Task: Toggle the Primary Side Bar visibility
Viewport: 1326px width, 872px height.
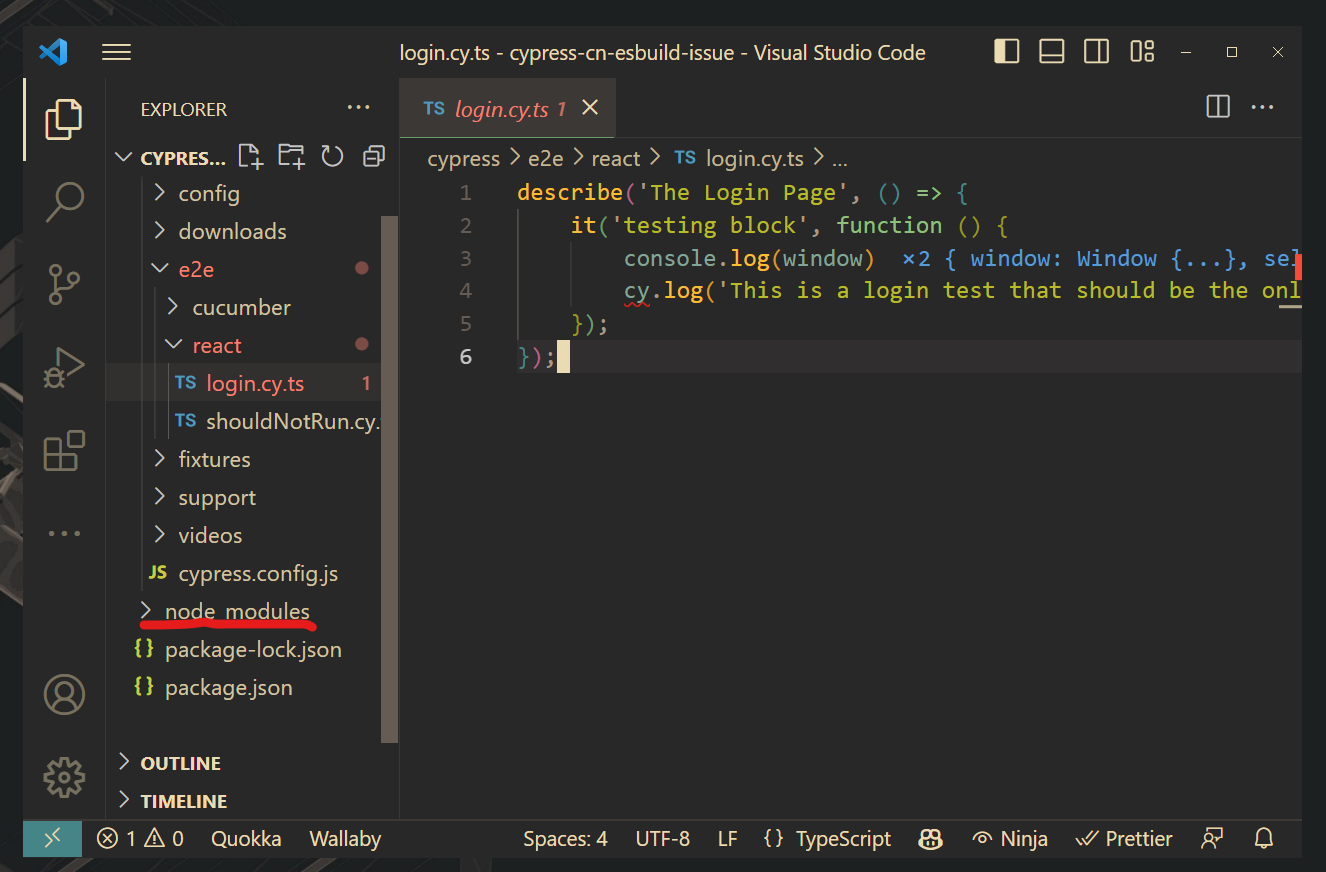Action: [x=1006, y=51]
